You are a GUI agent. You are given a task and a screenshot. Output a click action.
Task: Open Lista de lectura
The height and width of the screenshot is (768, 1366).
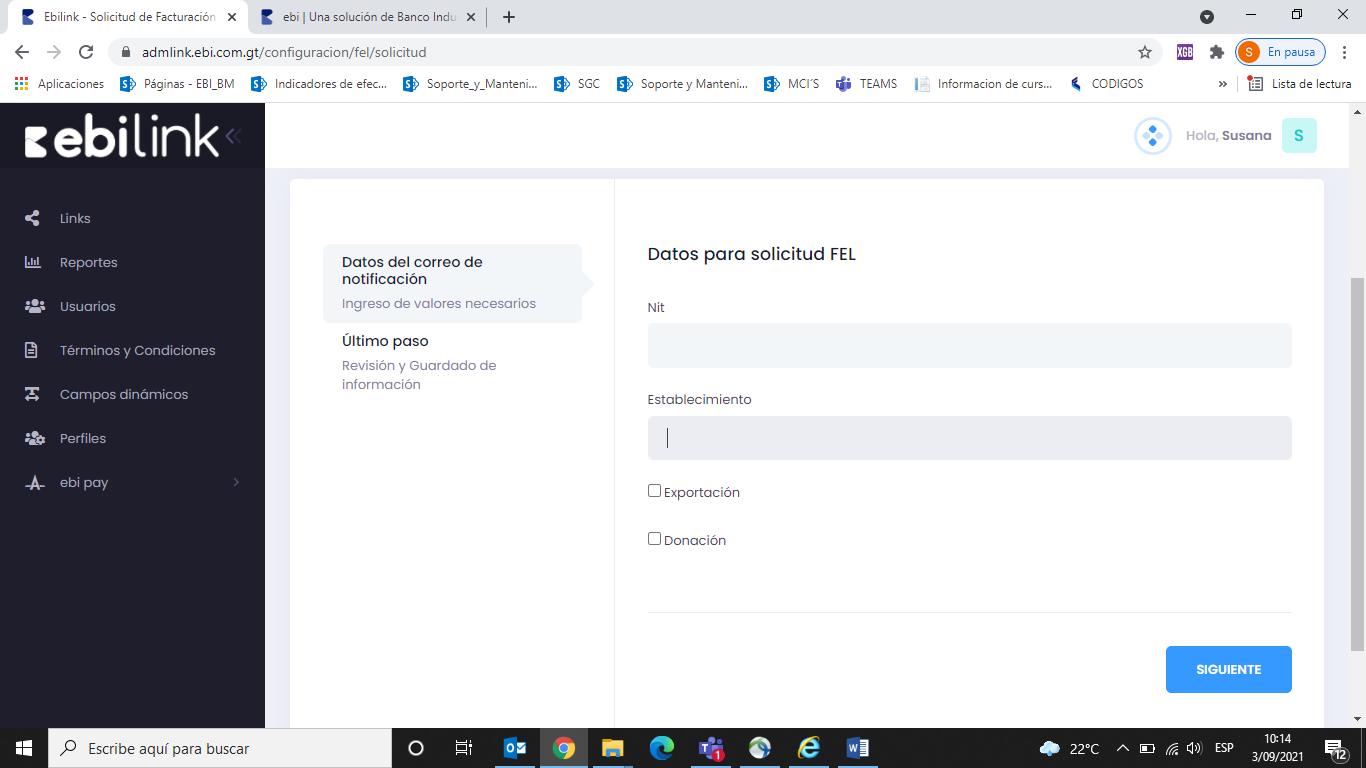(1299, 84)
